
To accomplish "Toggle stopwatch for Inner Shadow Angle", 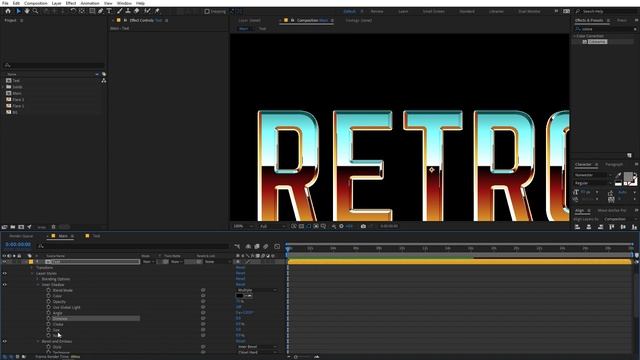I will coord(49,313).
